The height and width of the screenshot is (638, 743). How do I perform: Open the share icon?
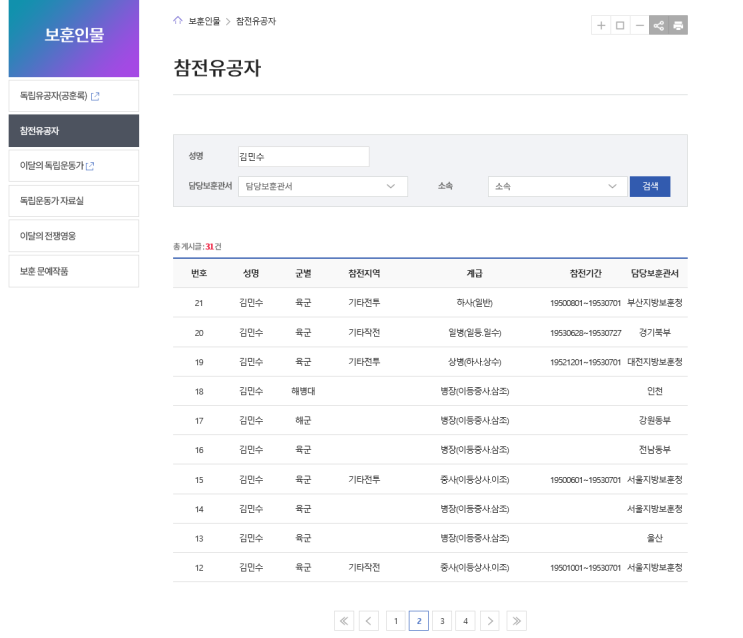click(659, 25)
